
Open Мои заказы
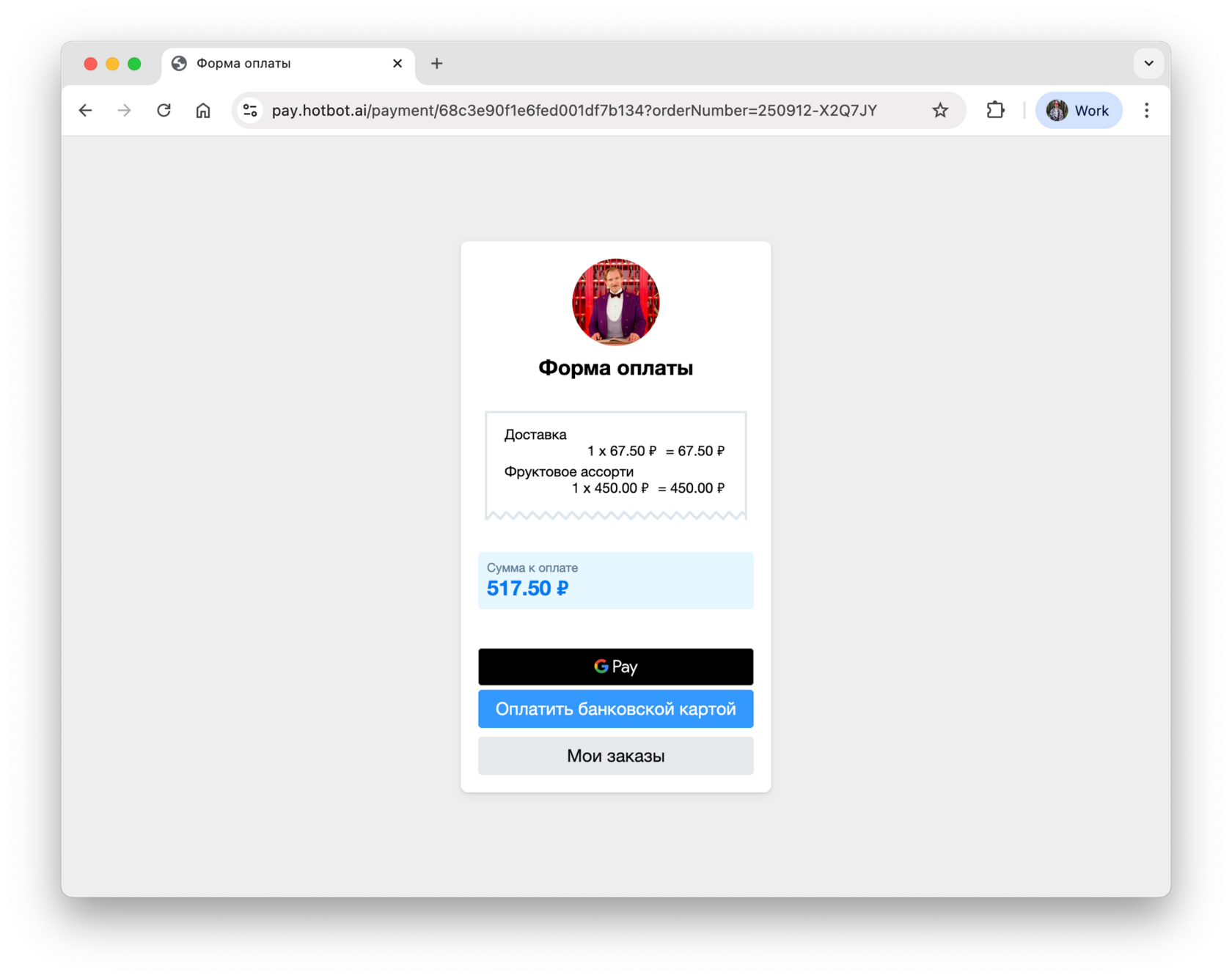[x=616, y=756]
